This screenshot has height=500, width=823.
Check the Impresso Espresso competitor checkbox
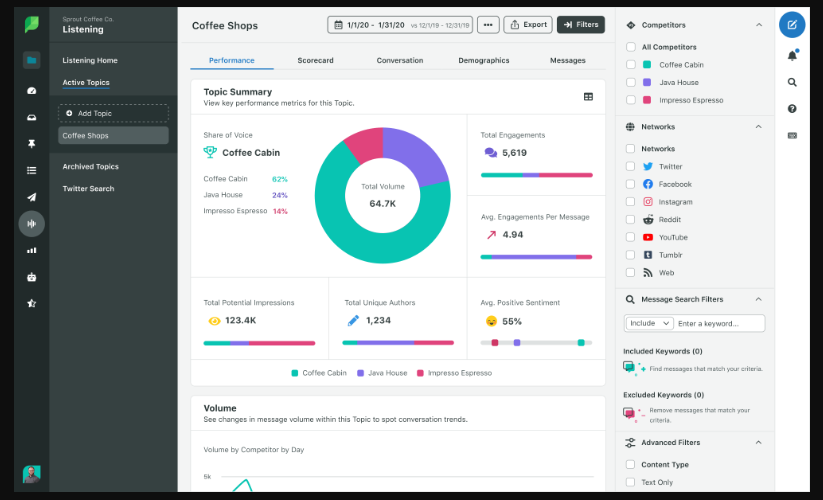[x=631, y=100]
